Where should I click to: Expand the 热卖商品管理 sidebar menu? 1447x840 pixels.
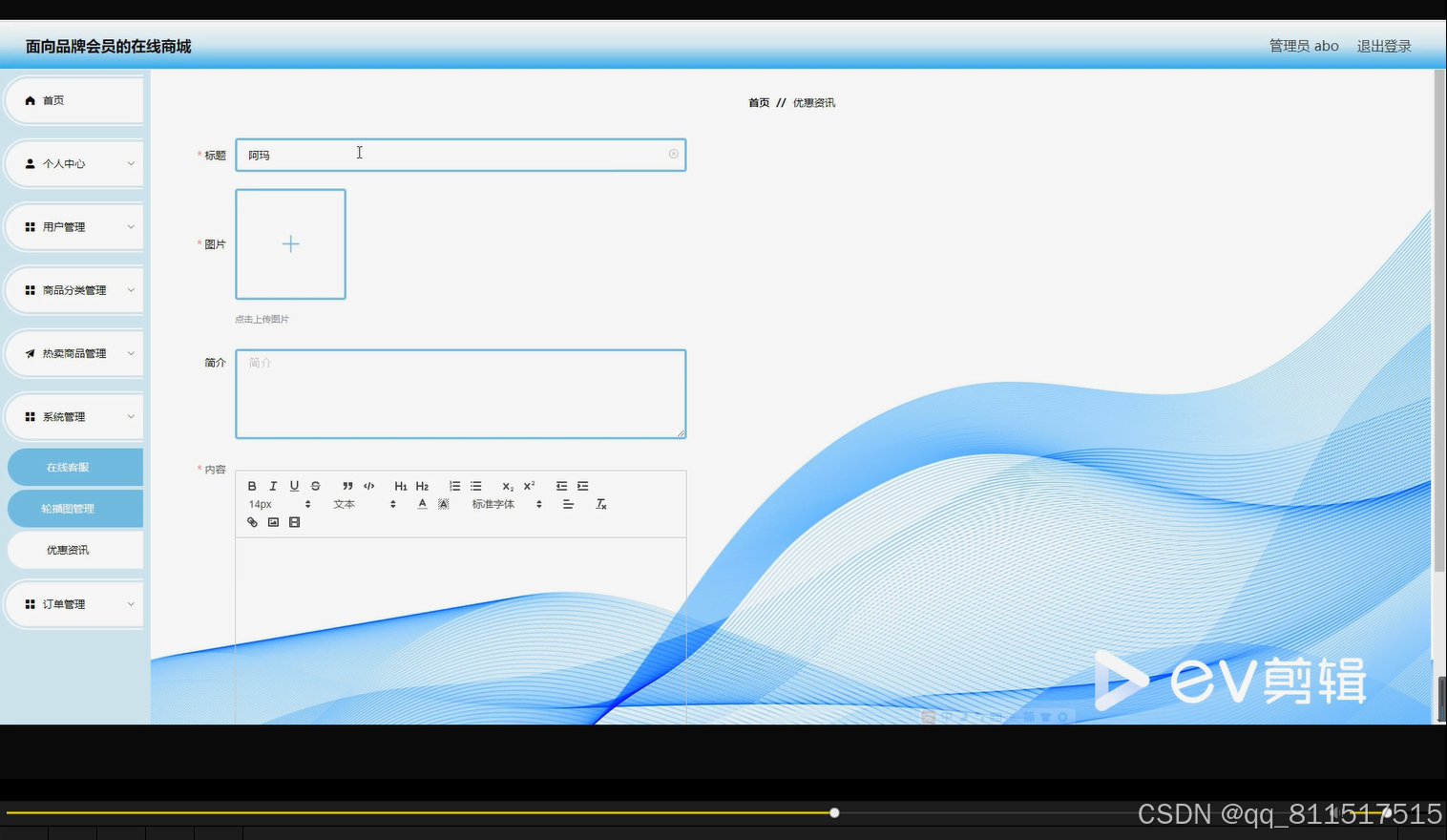coord(75,353)
